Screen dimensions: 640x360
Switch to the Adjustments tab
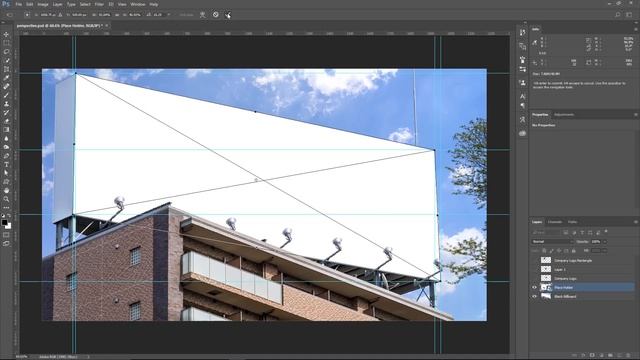(x=564, y=115)
